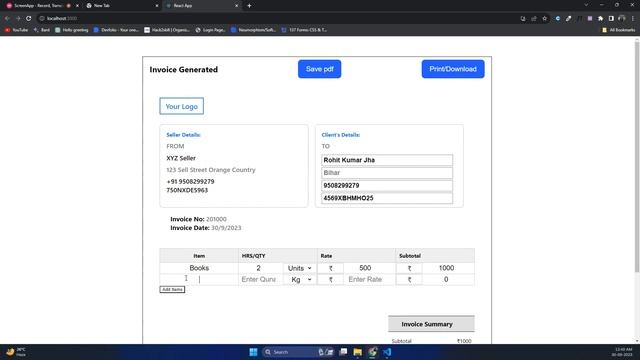
Task: Click the quantity field showing 2
Action: pos(258,268)
